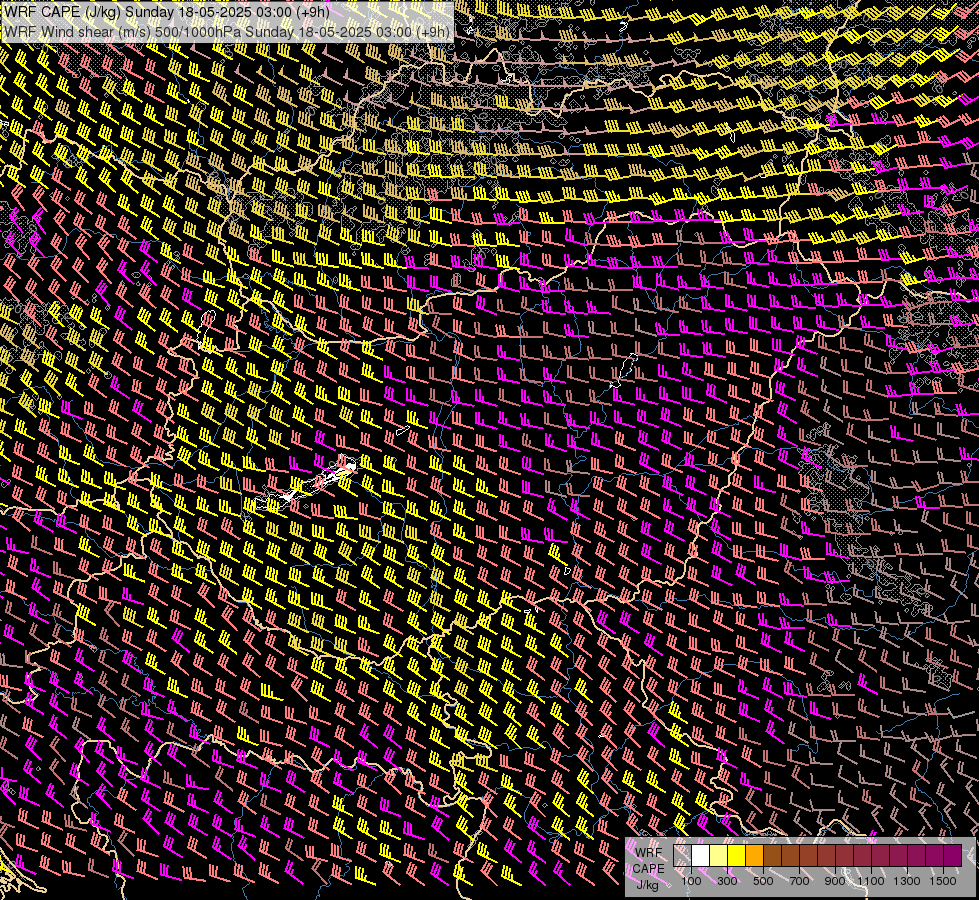This screenshot has width=979, height=900.
Task: Click the '1100' legend tick label
Action: click(x=871, y=881)
